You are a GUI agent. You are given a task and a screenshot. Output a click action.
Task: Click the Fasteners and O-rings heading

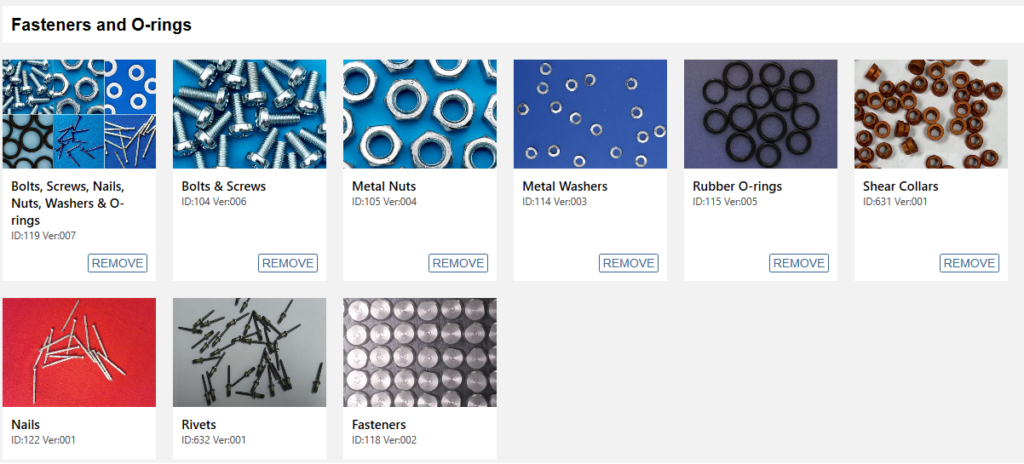[101, 25]
